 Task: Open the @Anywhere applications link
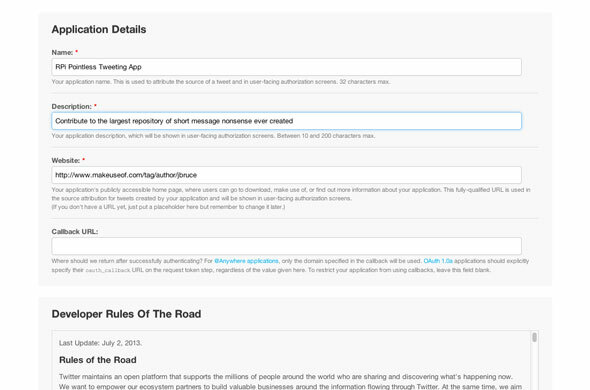[246, 261]
